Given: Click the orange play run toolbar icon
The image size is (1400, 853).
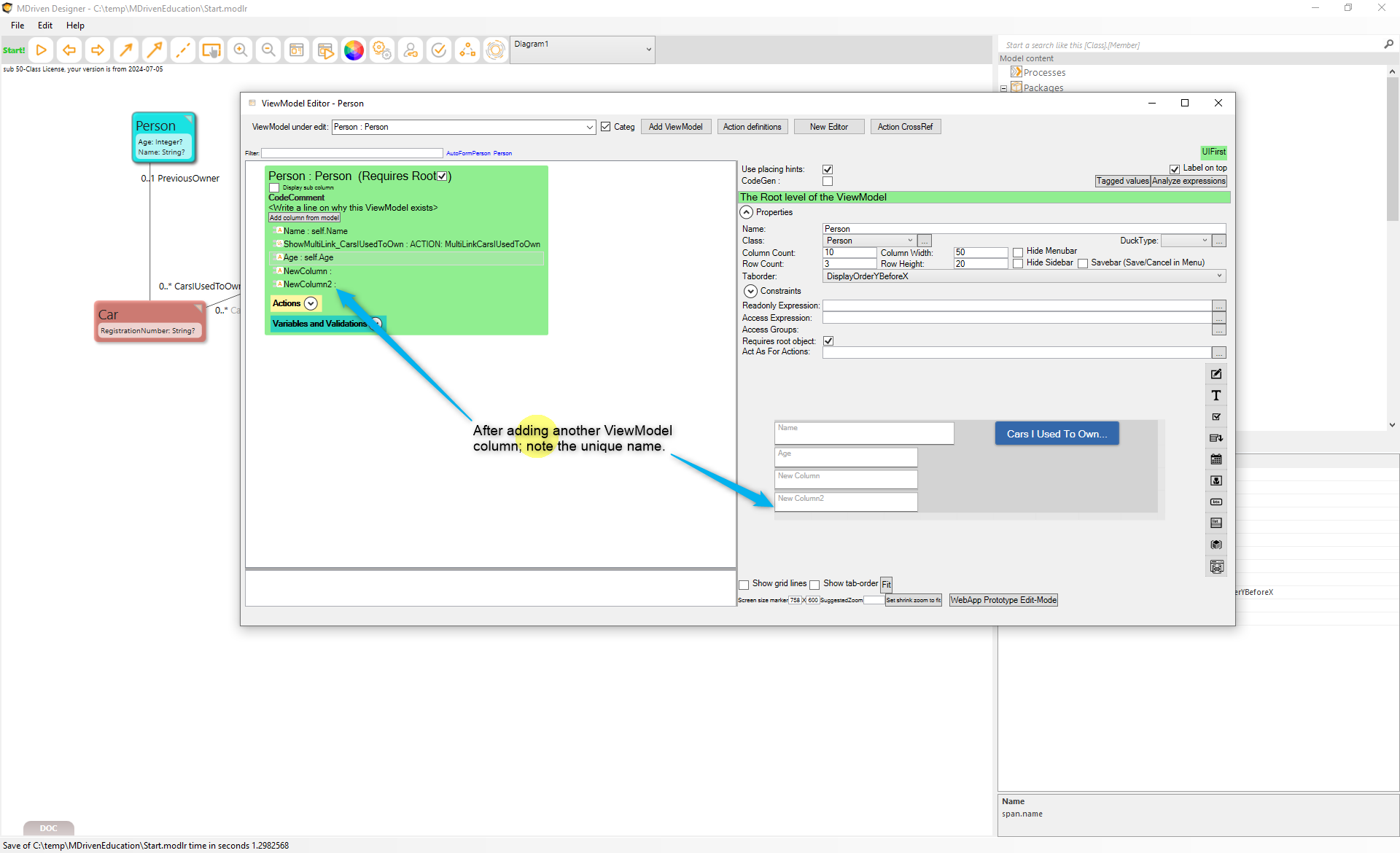Looking at the screenshot, I should tap(42, 50).
